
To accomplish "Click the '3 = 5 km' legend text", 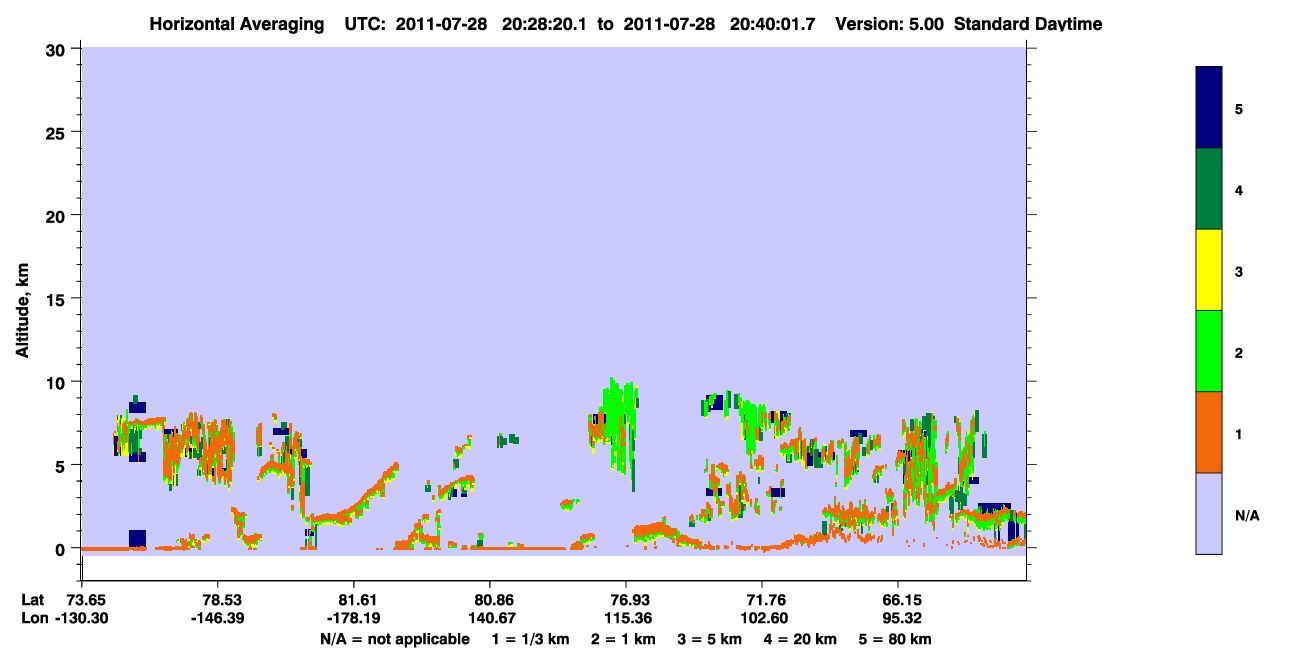I will (711, 639).
